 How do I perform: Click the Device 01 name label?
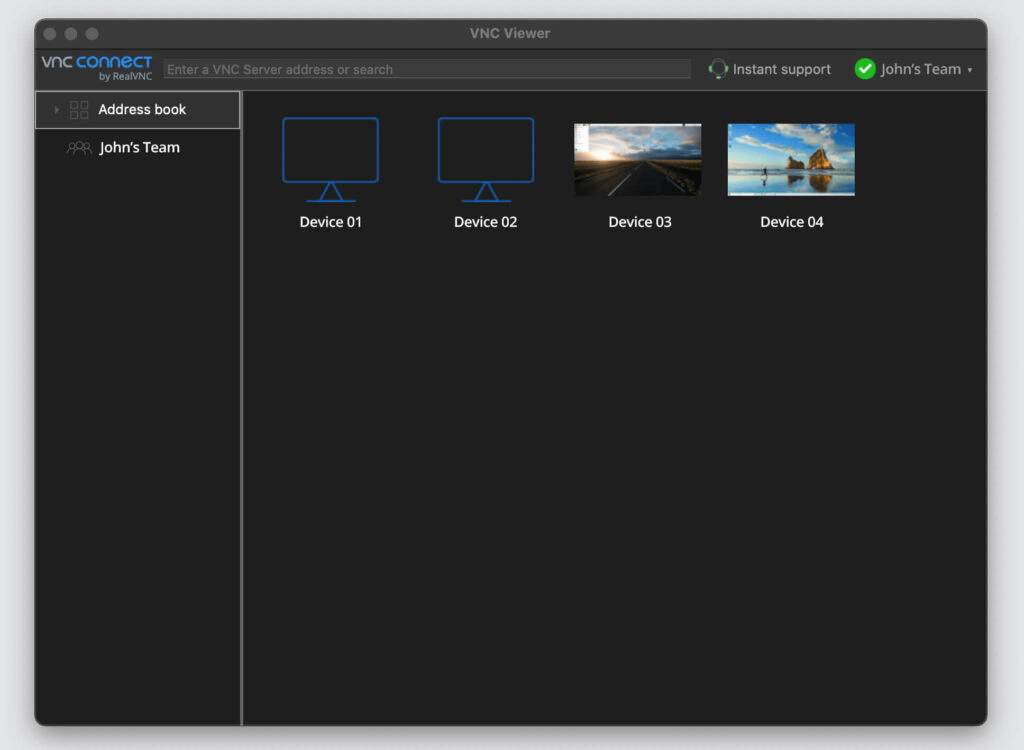point(330,222)
